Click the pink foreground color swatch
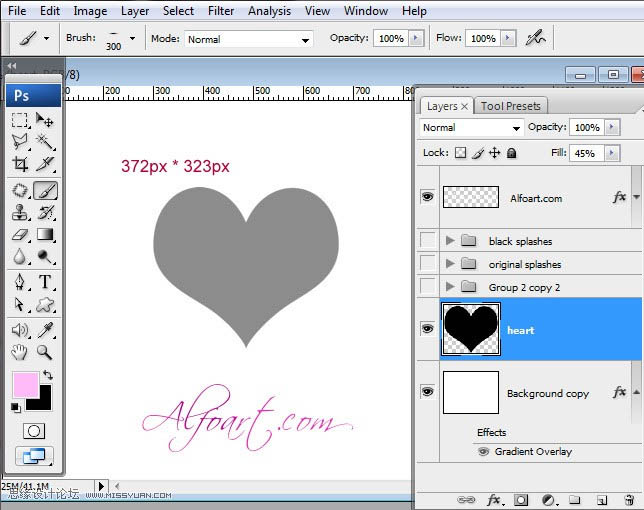The width and height of the screenshot is (644, 510). tap(25, 385)
